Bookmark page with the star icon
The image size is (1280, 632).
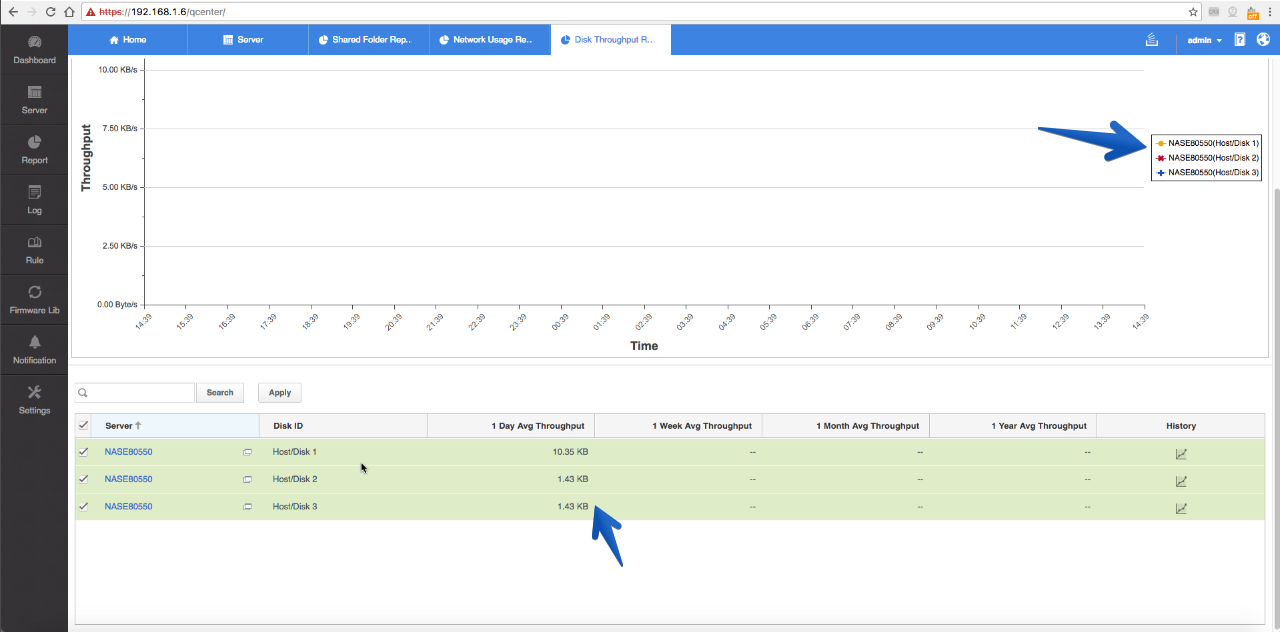[1193, 12]
